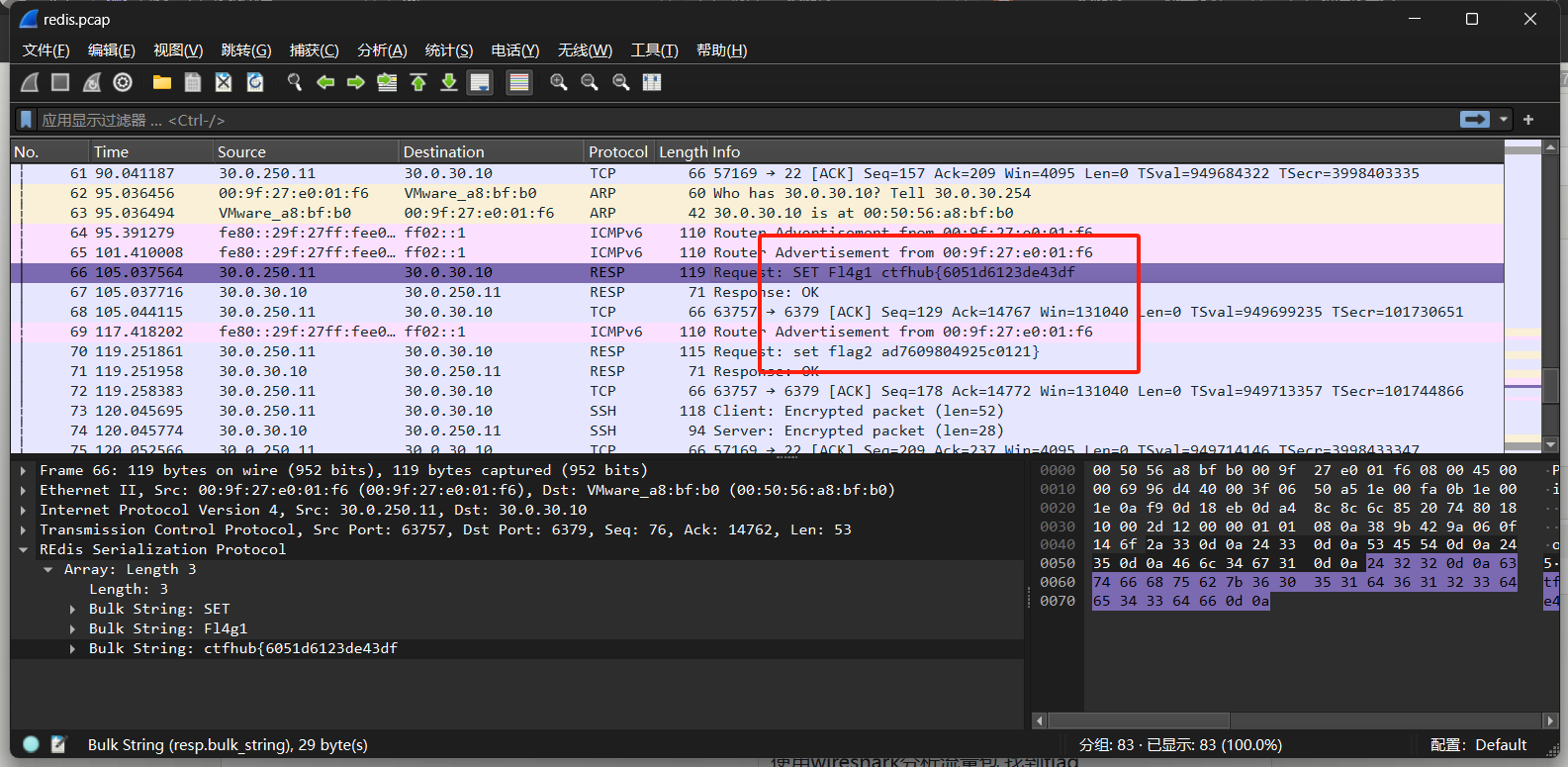Stop capture using the square icon

click(60, 82)
